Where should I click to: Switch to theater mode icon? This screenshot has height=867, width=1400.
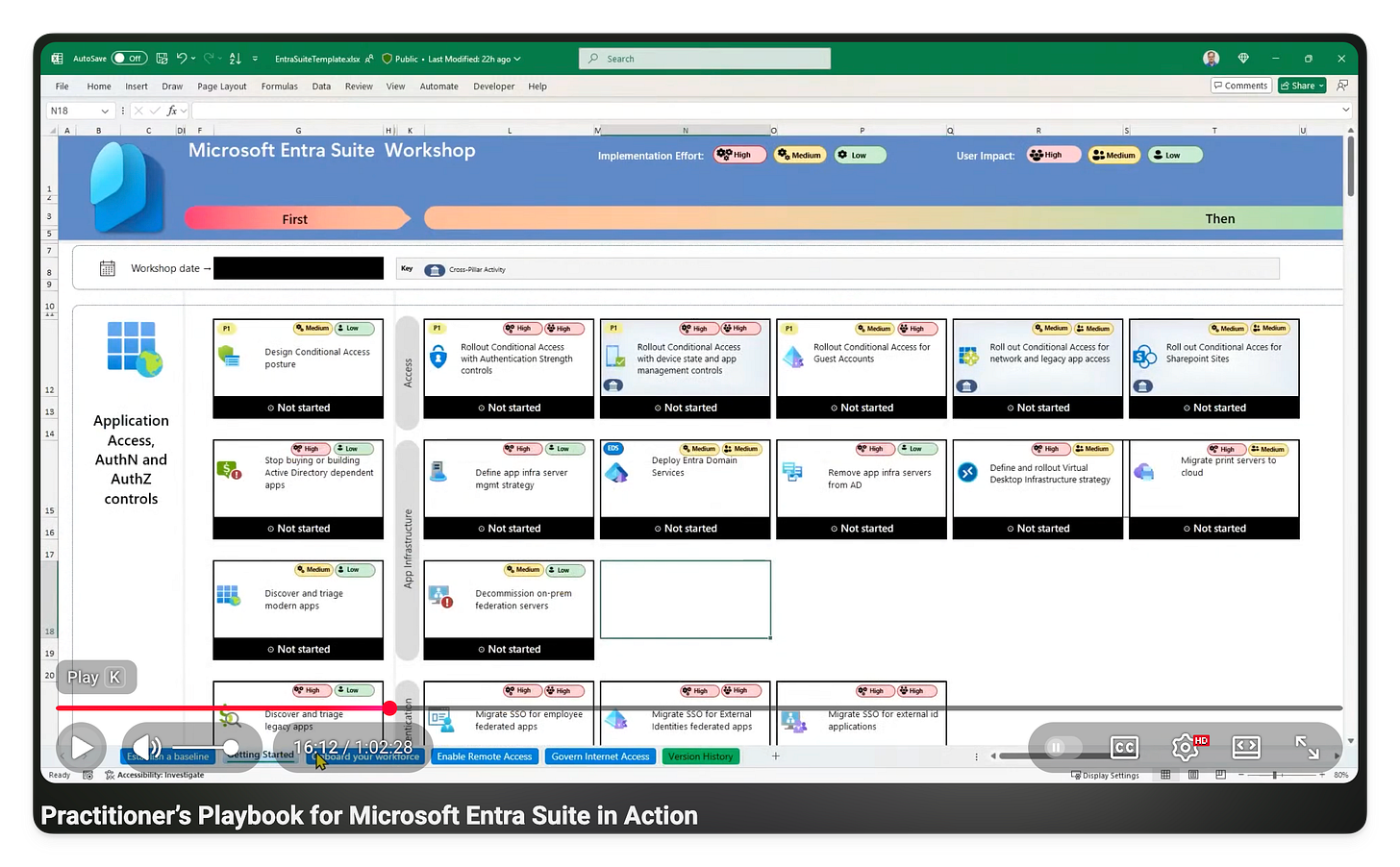(1246, 747)
